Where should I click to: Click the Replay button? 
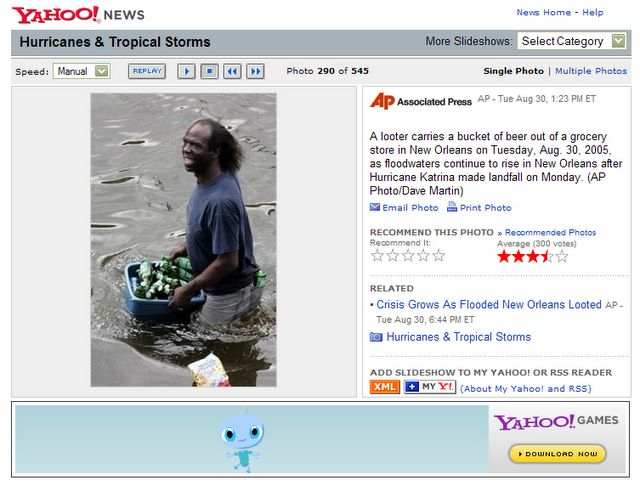pos(147,71)
